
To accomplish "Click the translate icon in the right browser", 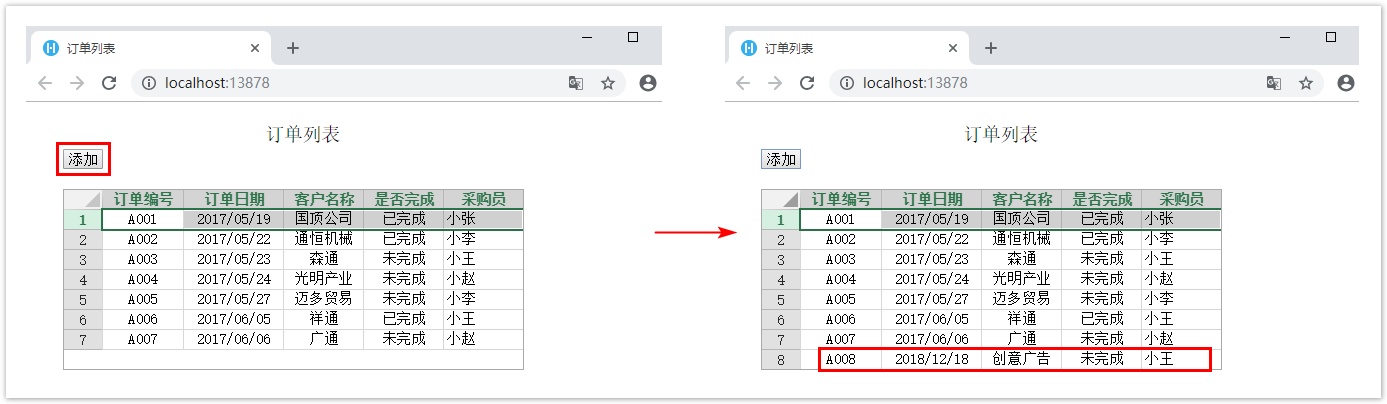I will pos(1273,84).
